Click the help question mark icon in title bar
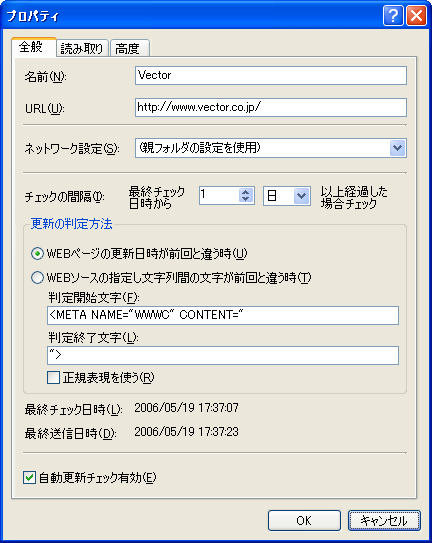 coord(393,16)
